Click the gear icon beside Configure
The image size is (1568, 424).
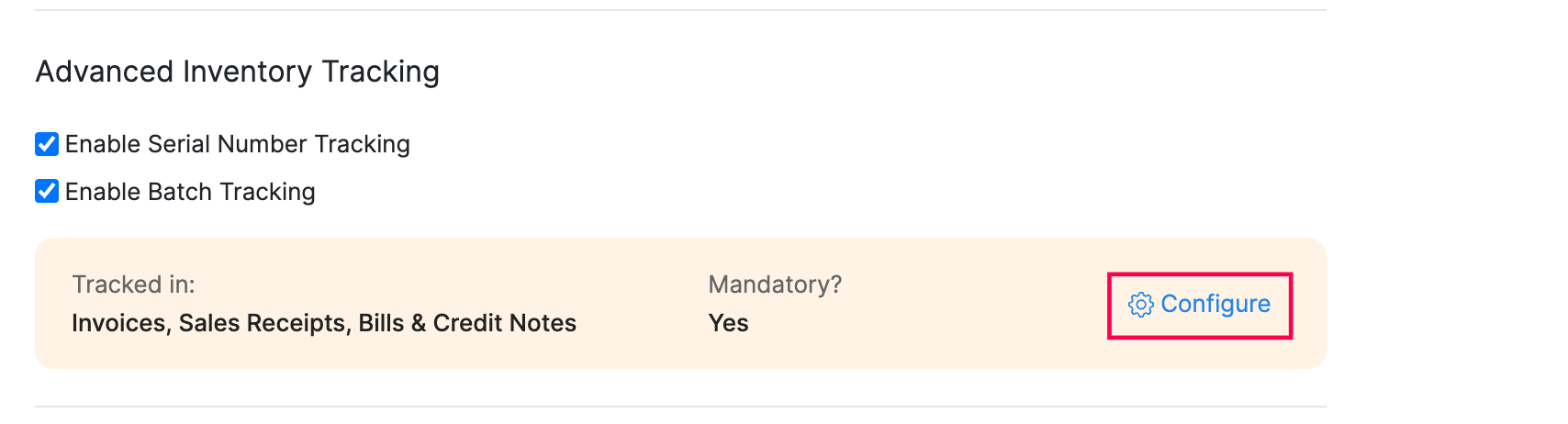1140,305
